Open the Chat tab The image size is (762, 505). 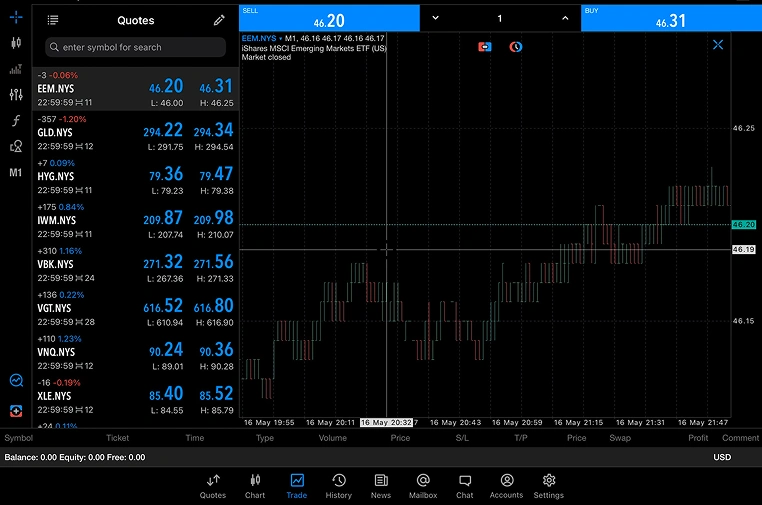point(465,487)
